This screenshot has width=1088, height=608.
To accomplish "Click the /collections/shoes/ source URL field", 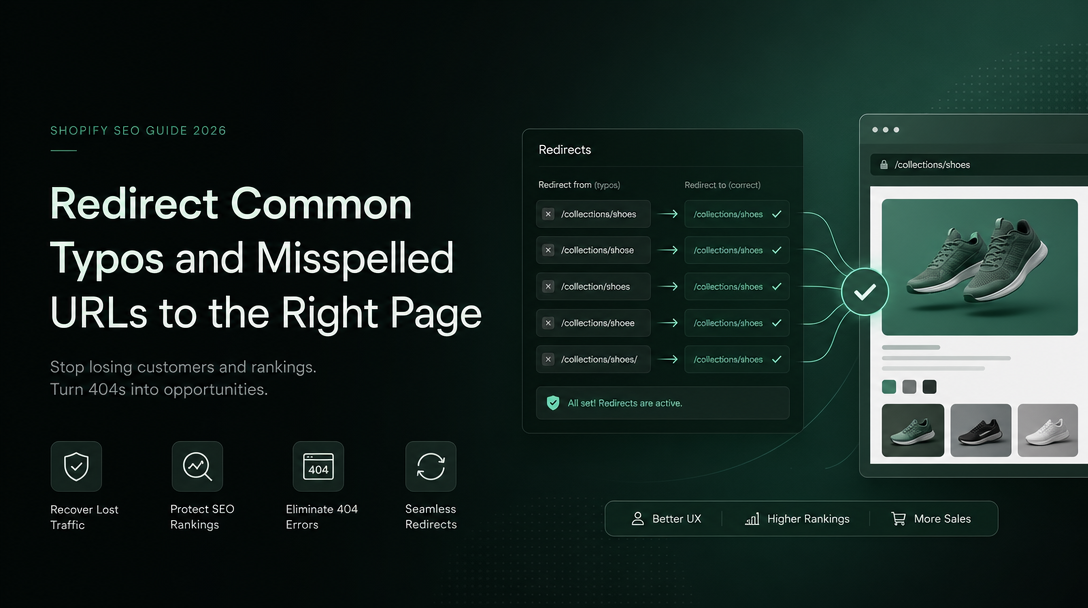I will click(x=593, y=359).
